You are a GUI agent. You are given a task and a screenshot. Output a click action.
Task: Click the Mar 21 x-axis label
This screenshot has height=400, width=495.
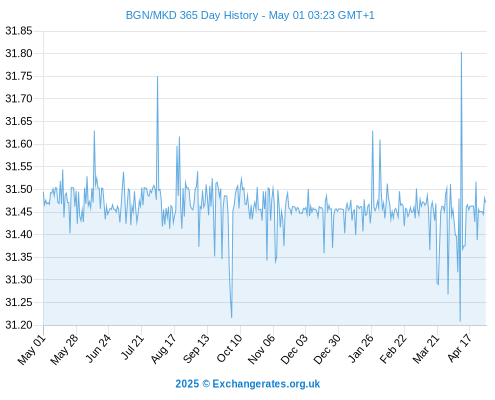pyautogui.click(x=426, y=349)
